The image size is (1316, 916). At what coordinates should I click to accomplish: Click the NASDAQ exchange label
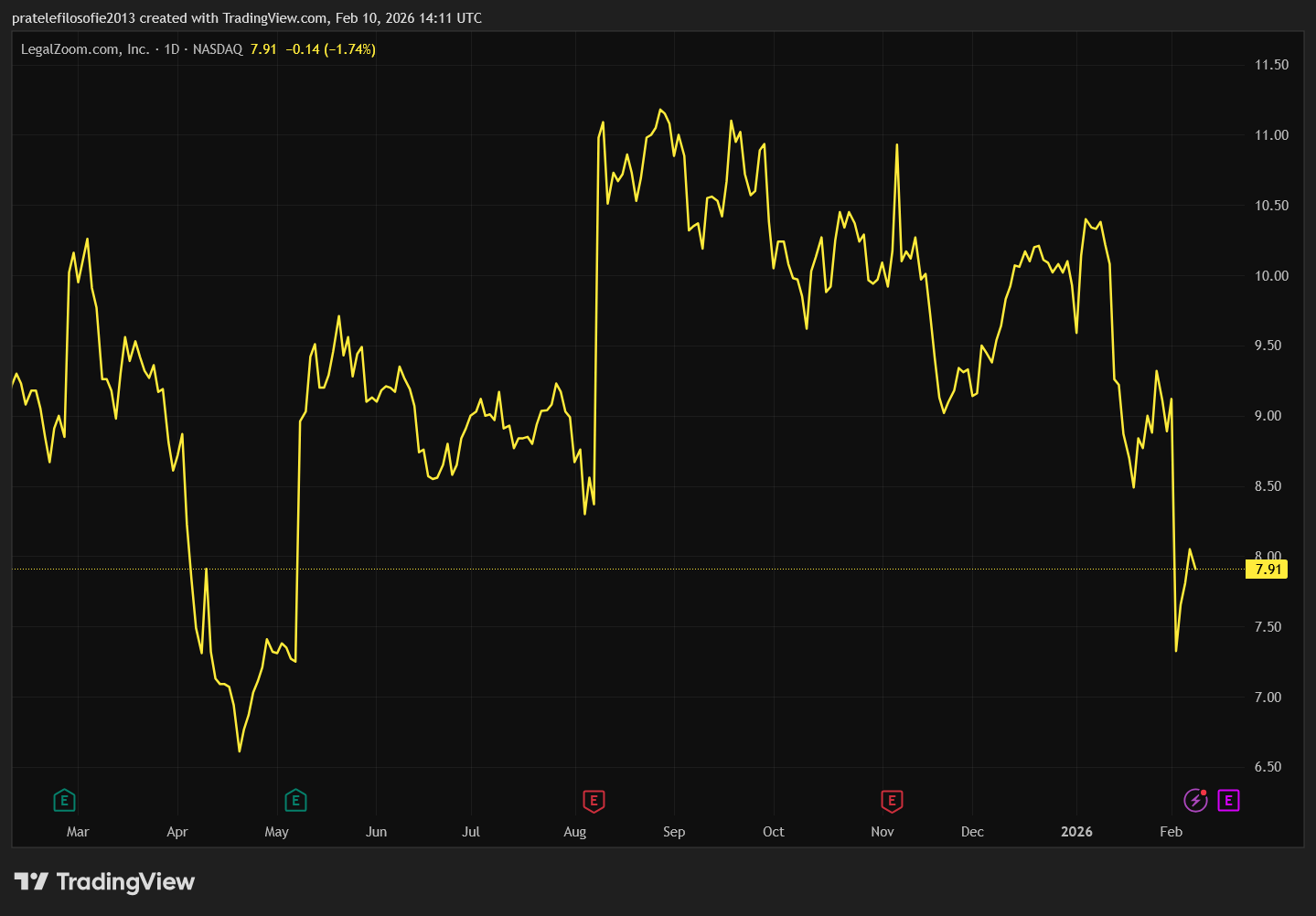point(218,49)
